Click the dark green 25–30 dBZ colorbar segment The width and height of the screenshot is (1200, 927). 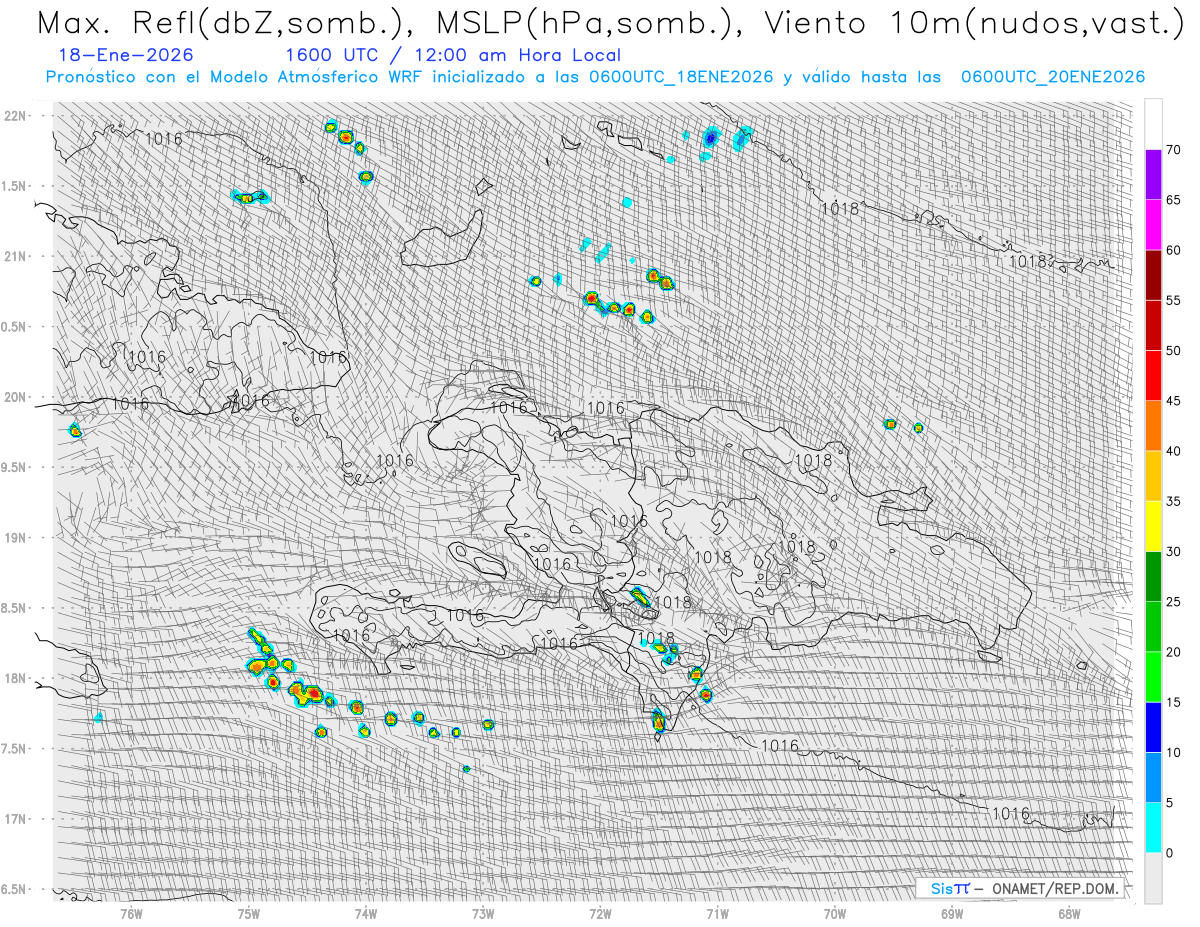pyautogui.click(x=1153, y=576)
